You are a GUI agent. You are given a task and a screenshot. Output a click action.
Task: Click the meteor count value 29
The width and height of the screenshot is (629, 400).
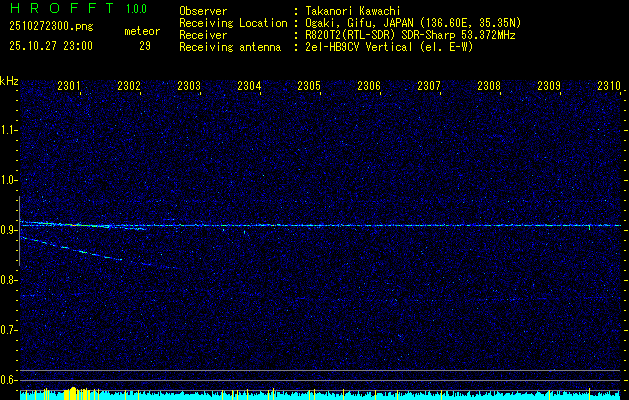(145, 46)
